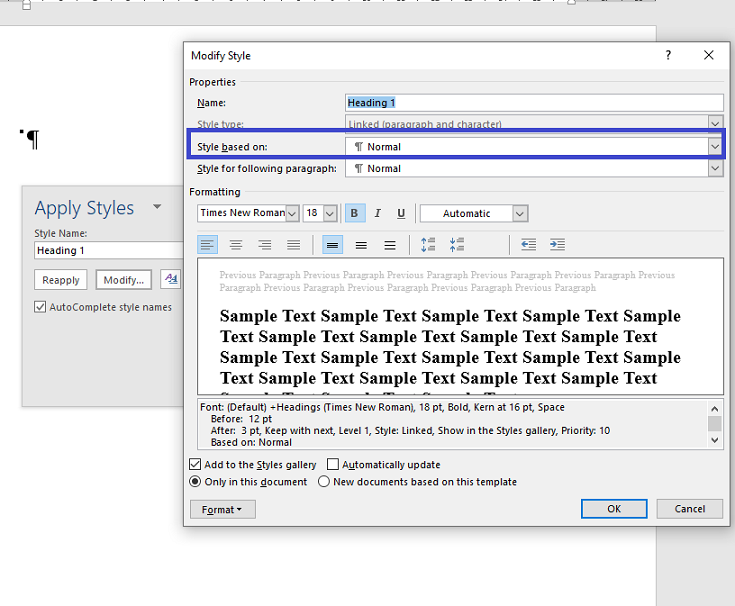Set paragraph alignment to center
The image size is (735, 606).
(236, 245)
